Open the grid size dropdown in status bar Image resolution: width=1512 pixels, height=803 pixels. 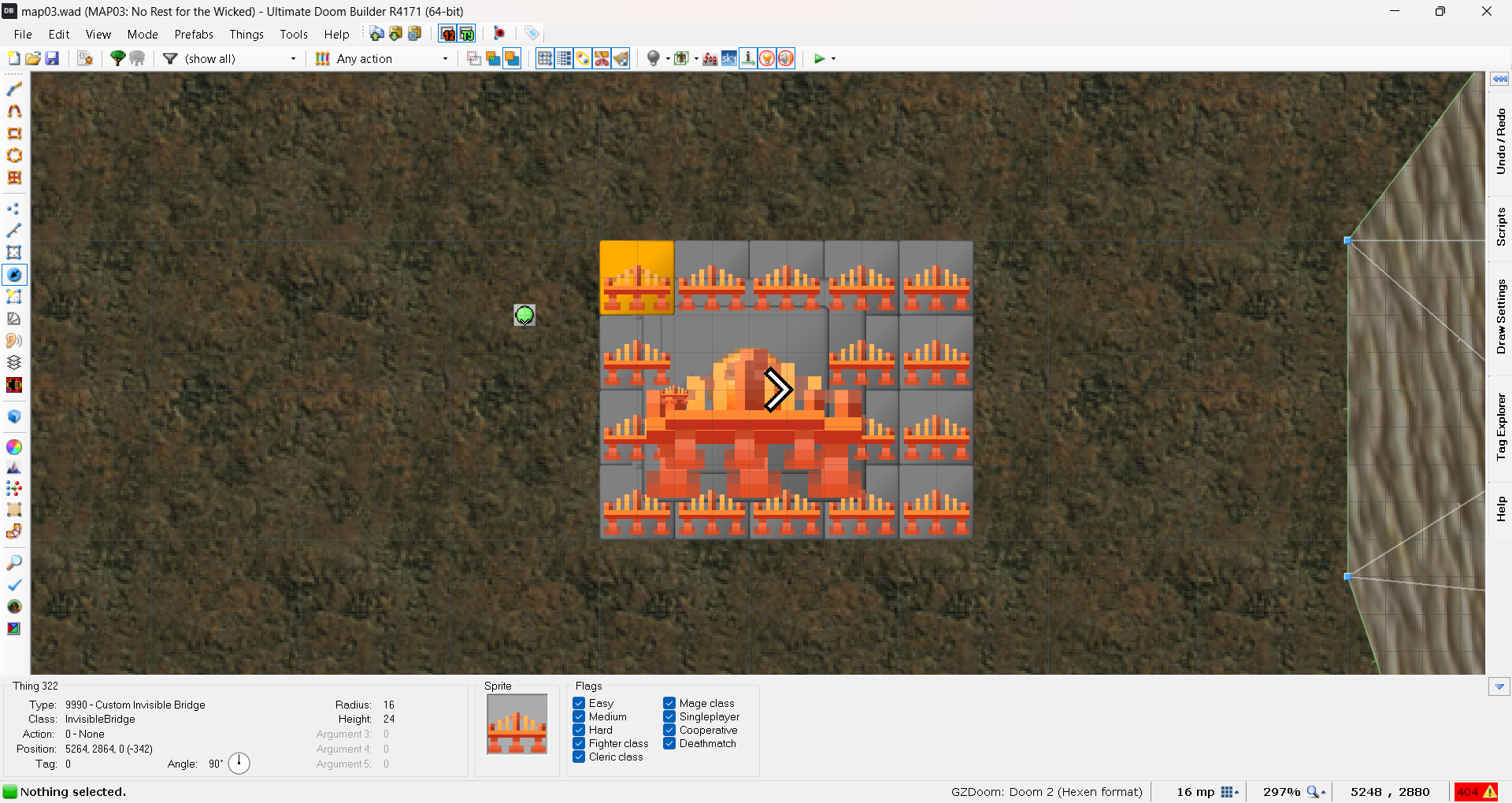coord(1230,792)
